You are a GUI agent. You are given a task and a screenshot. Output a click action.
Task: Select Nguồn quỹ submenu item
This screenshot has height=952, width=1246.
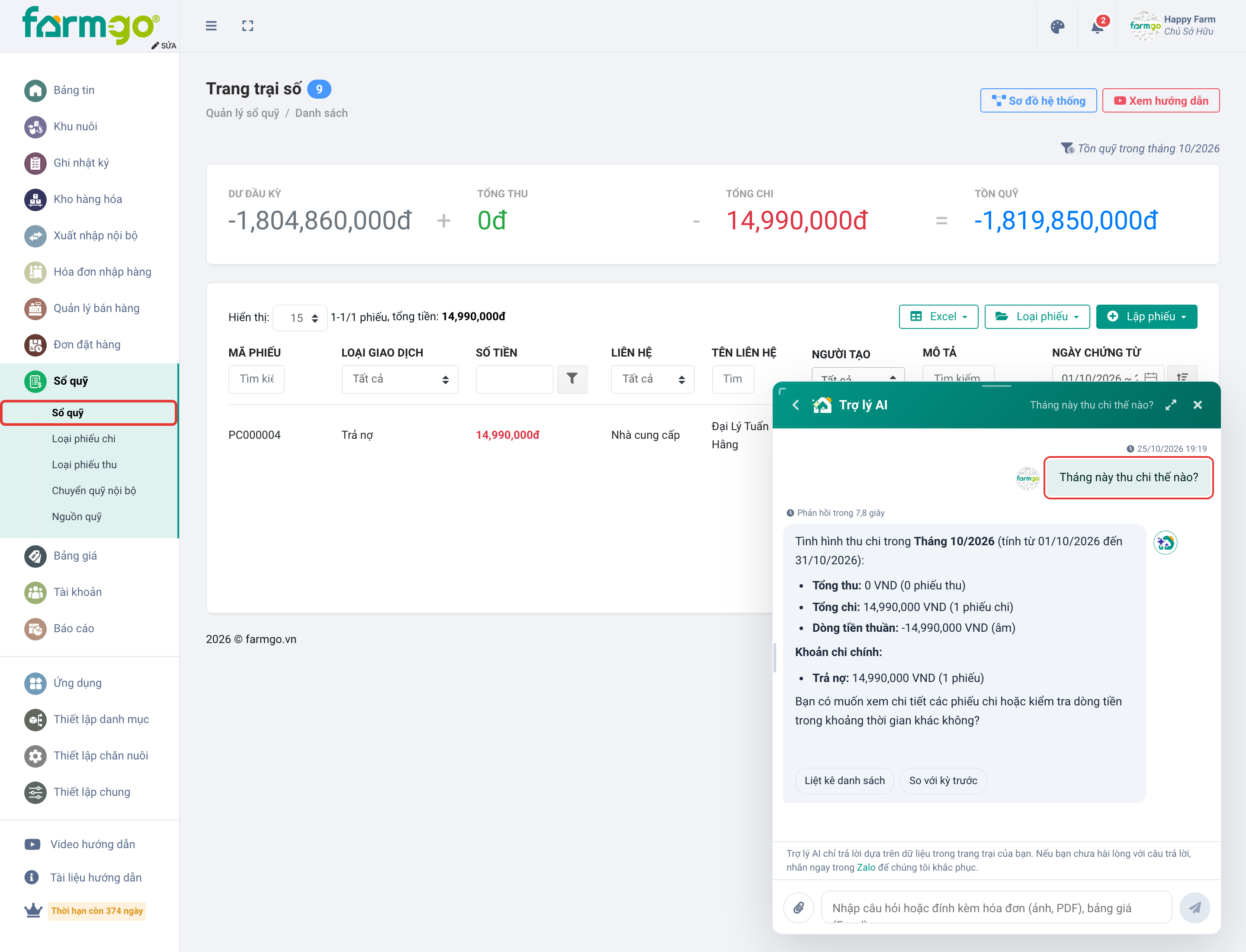tap(77, 516)
